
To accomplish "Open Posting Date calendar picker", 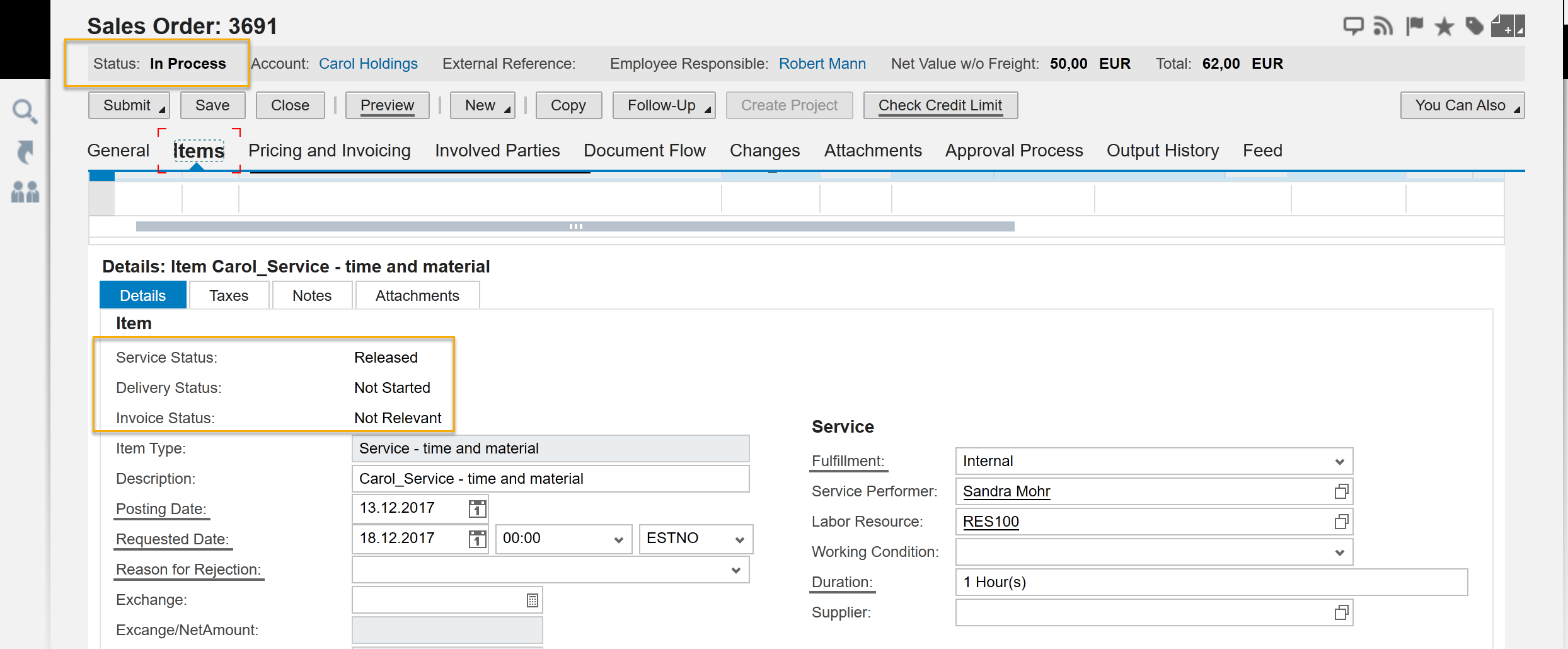I will point(477,508).
